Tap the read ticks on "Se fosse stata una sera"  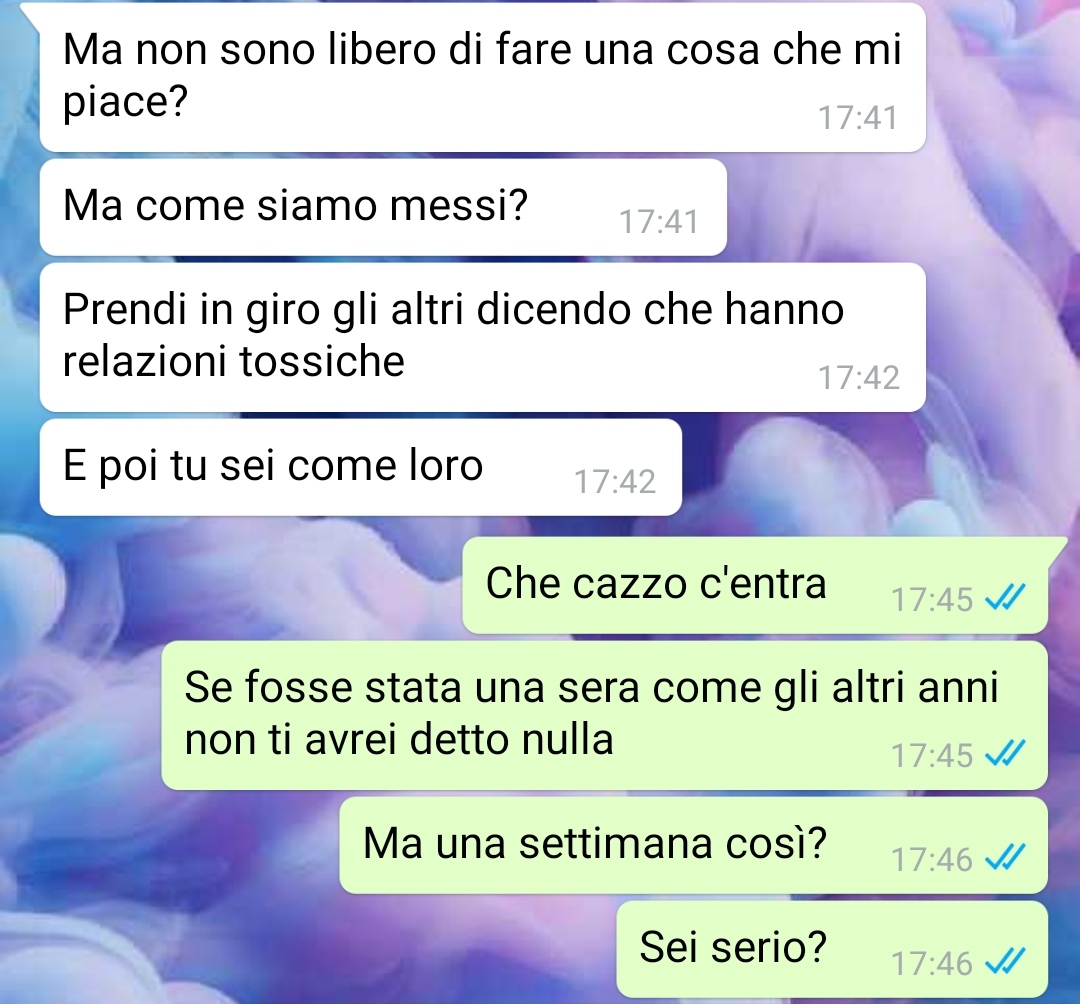point(1005,753)
